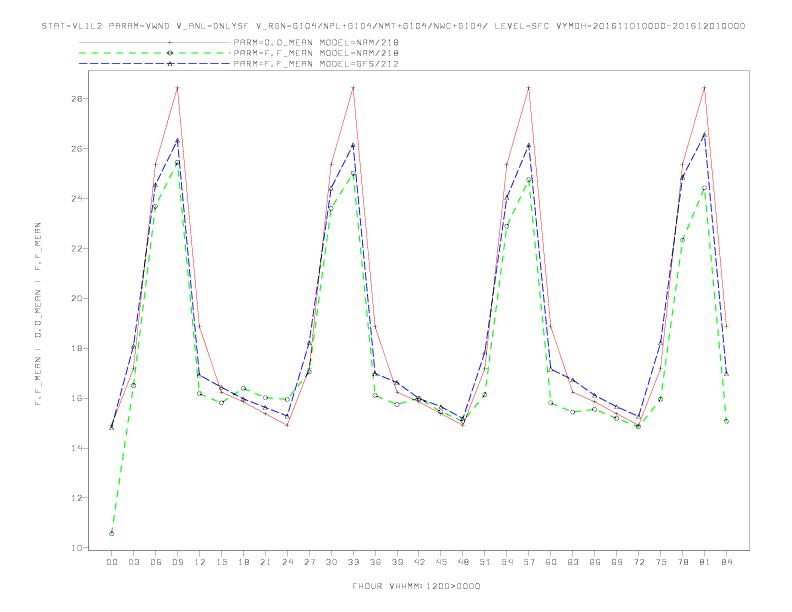Click x-axis tick label 00
This screenshot has width=792, height=612.
pos(112,562)
